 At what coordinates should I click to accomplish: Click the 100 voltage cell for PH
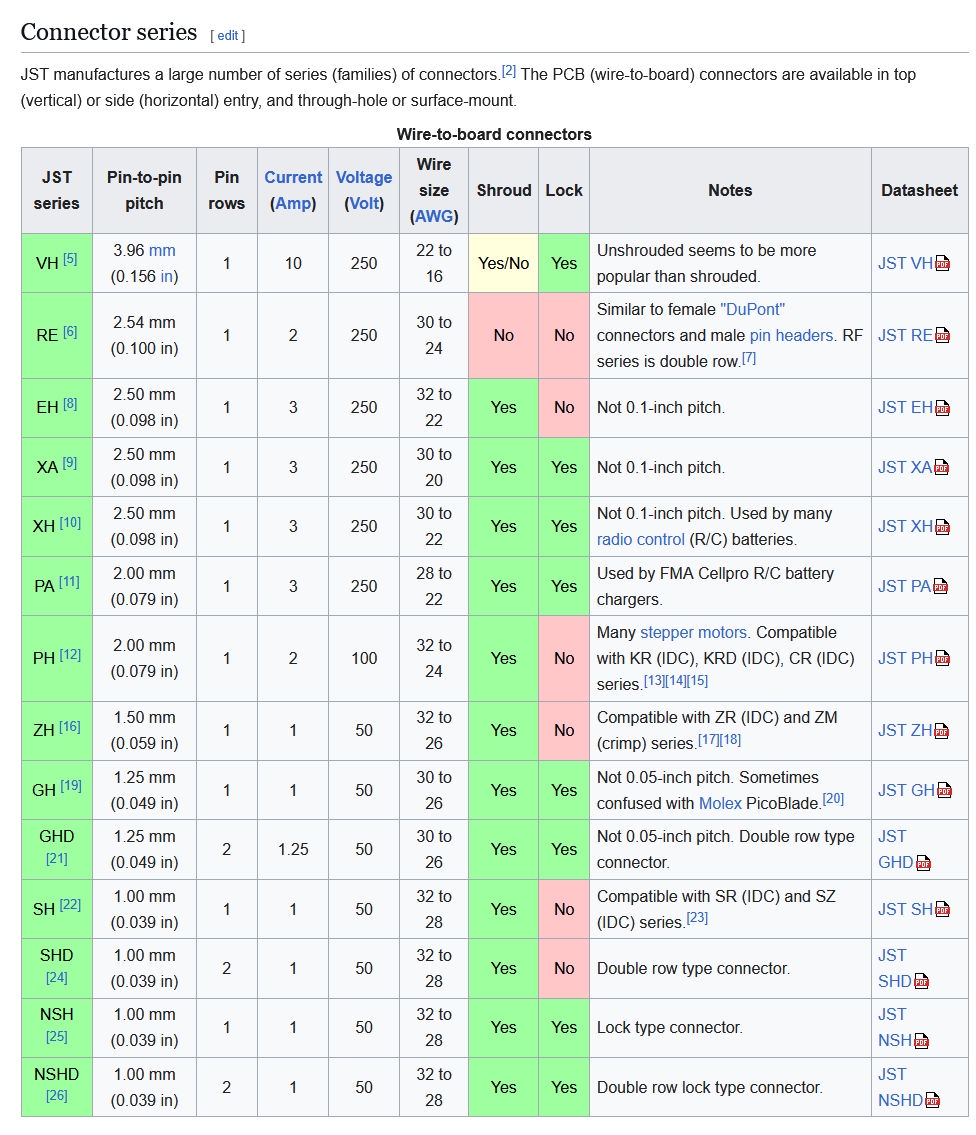tap(363, 659)
